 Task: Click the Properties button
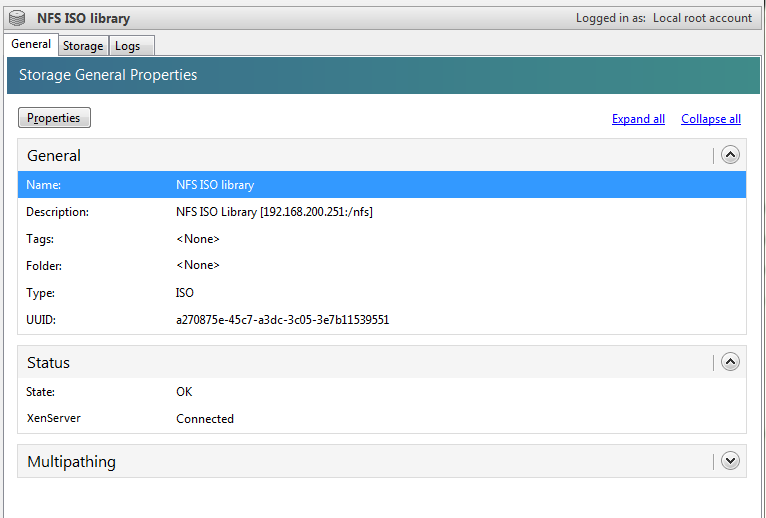tap(54, 118)
